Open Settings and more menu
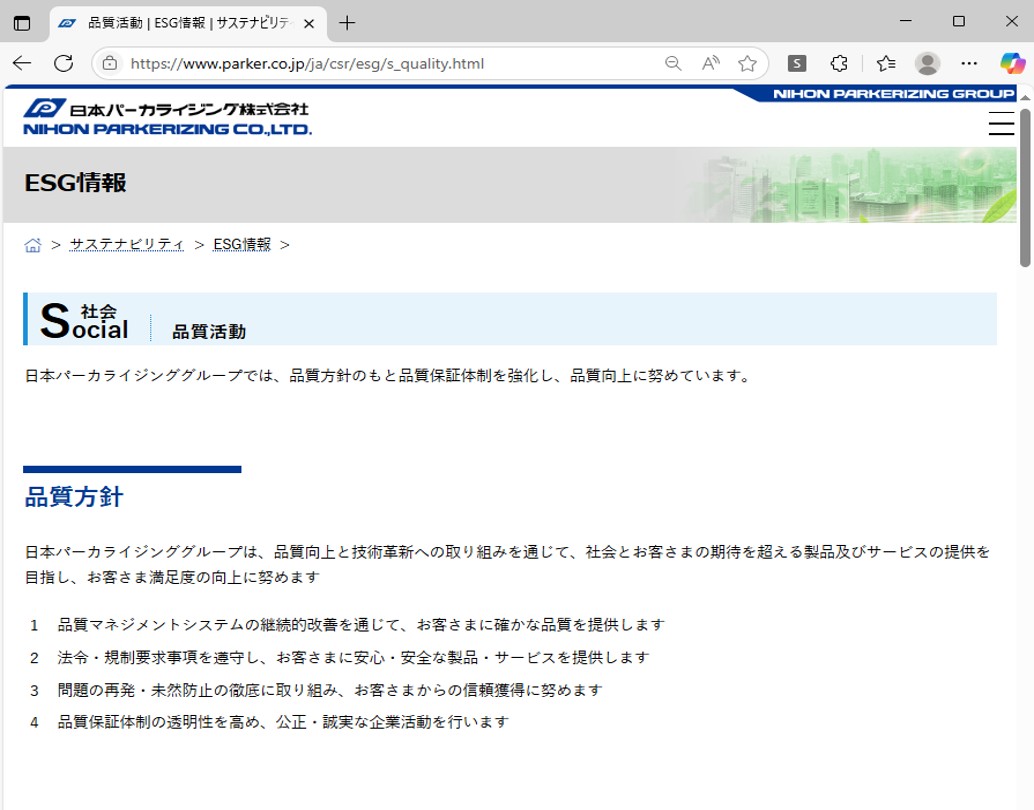 [x=969, y=63]
